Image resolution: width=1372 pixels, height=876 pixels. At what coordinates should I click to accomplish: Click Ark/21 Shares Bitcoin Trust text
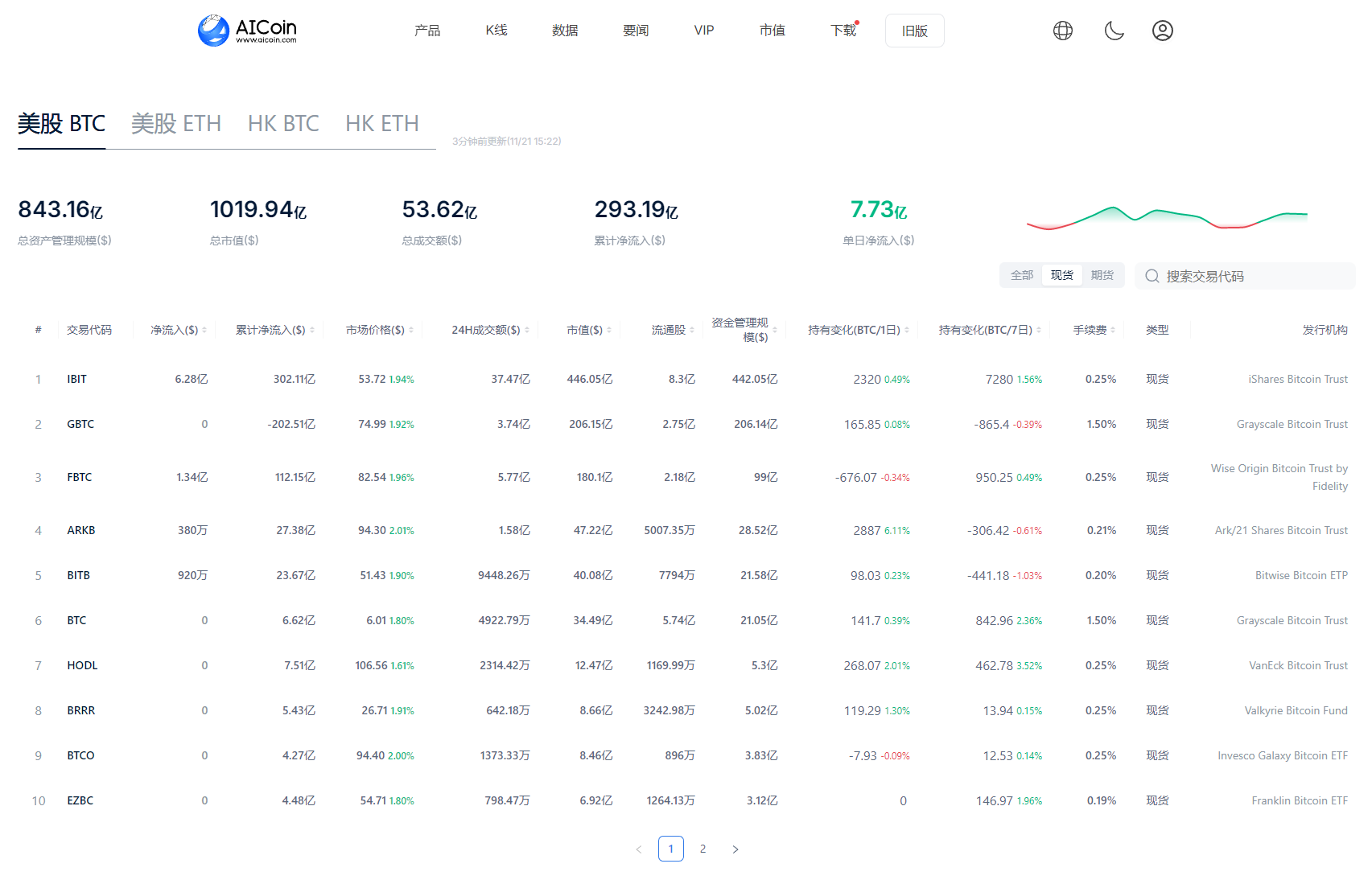1281,530
